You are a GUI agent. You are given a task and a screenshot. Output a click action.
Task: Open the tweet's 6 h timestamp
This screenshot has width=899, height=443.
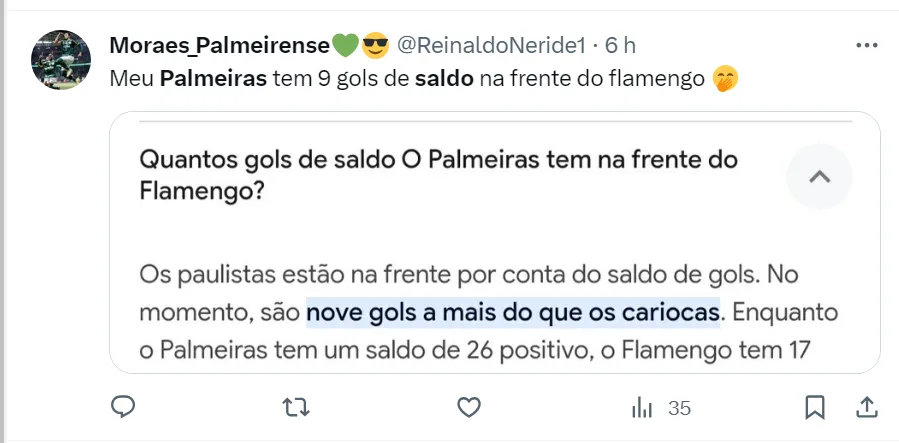pos(620,45)
